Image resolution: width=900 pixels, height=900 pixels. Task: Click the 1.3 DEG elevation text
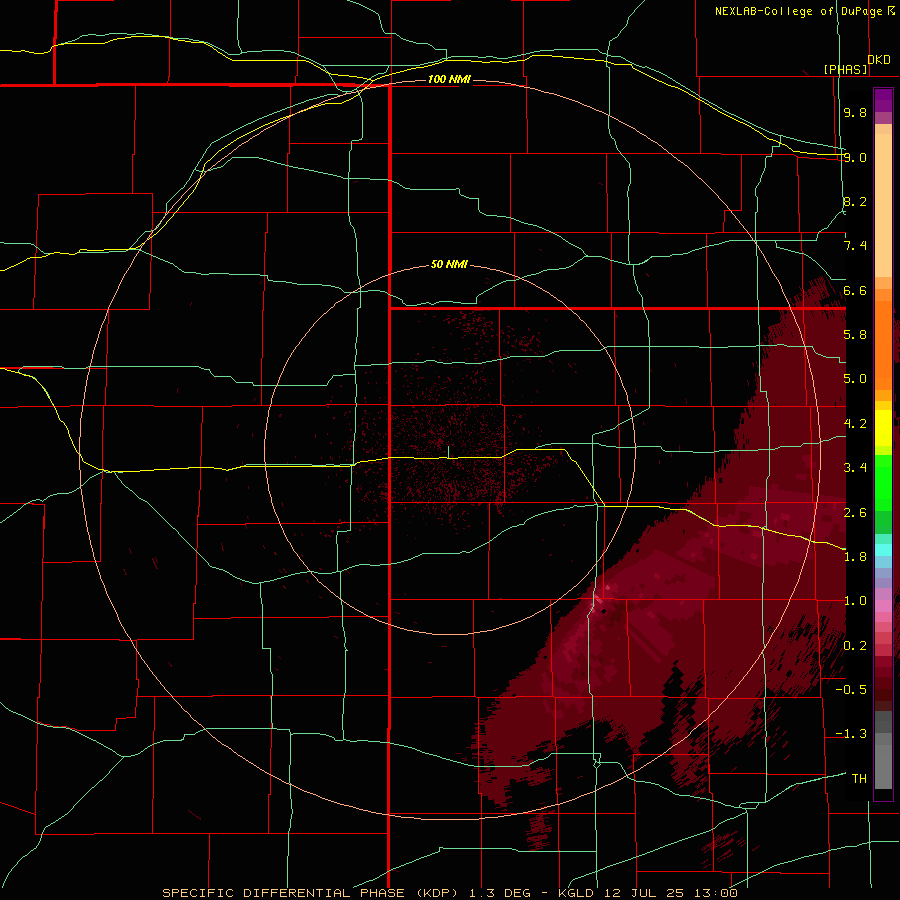(x=502, y=893)
